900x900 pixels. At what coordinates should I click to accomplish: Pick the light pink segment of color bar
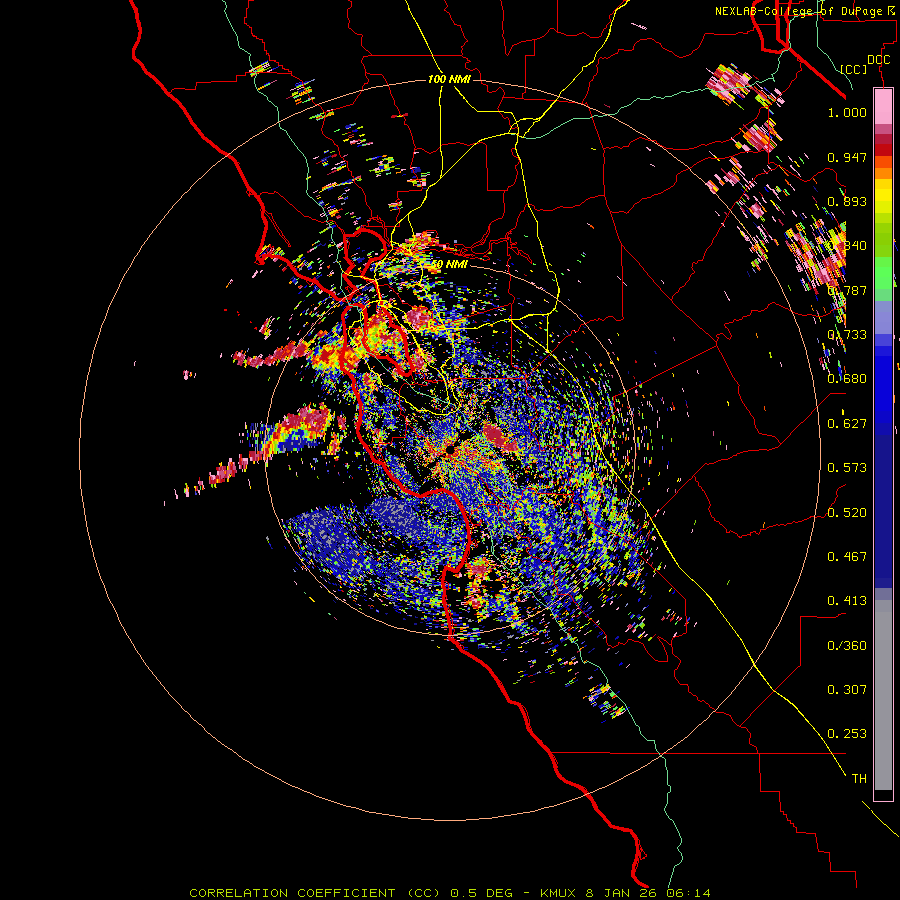[883, 107]
